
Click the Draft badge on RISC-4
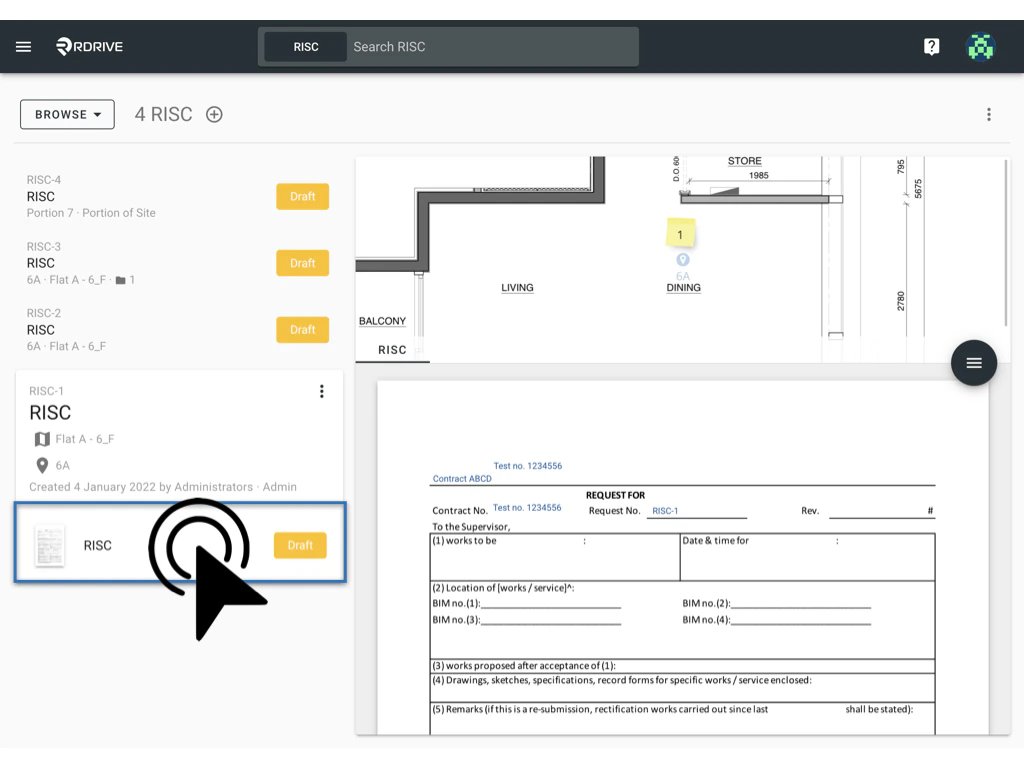(302, 196)
